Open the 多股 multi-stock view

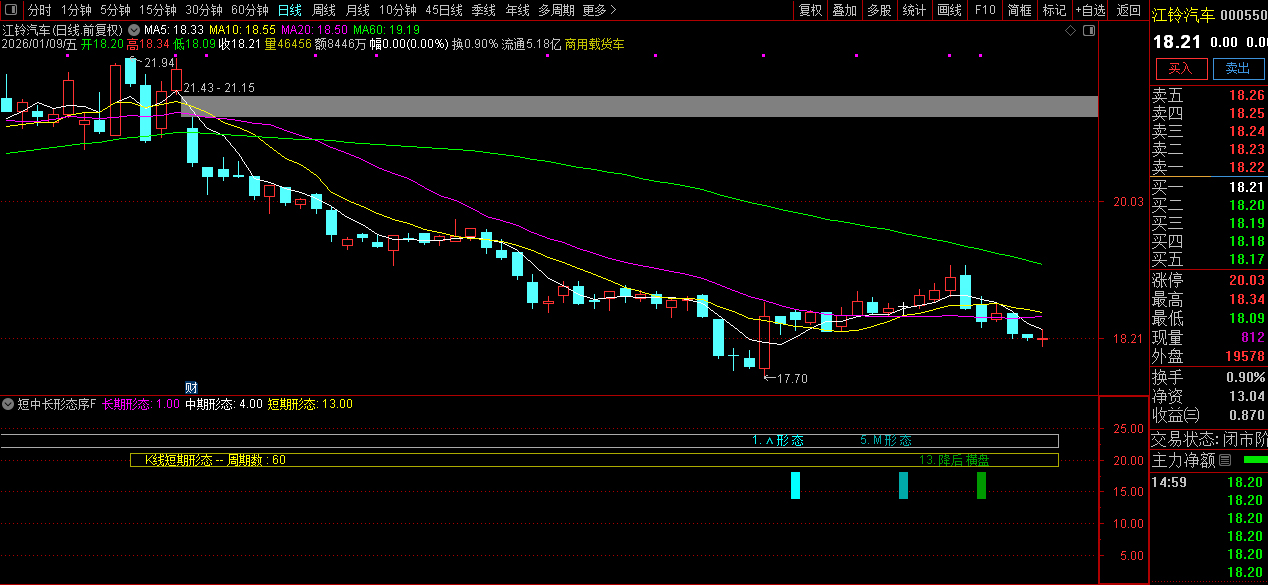tap(879, 10)
